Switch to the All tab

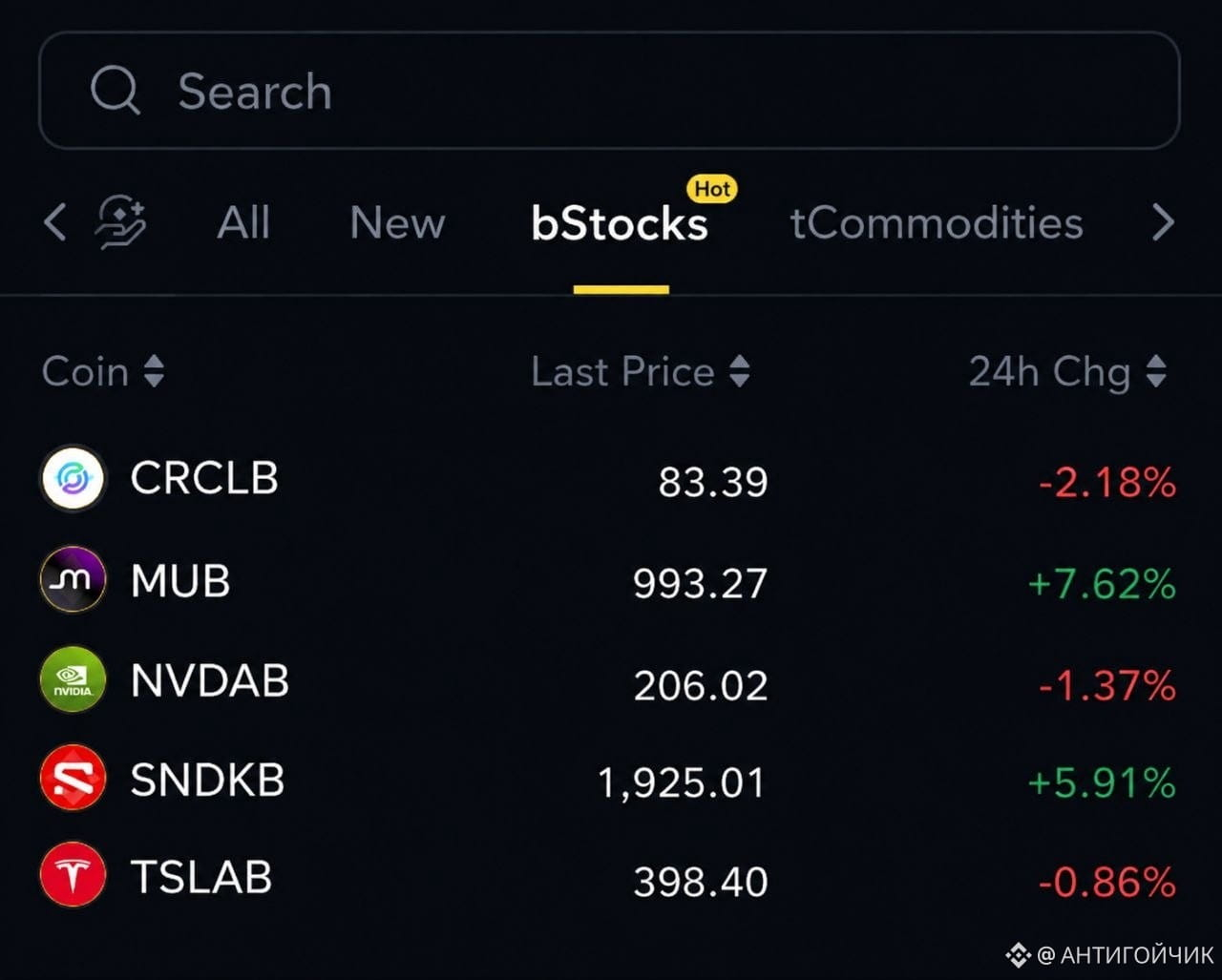243,222
